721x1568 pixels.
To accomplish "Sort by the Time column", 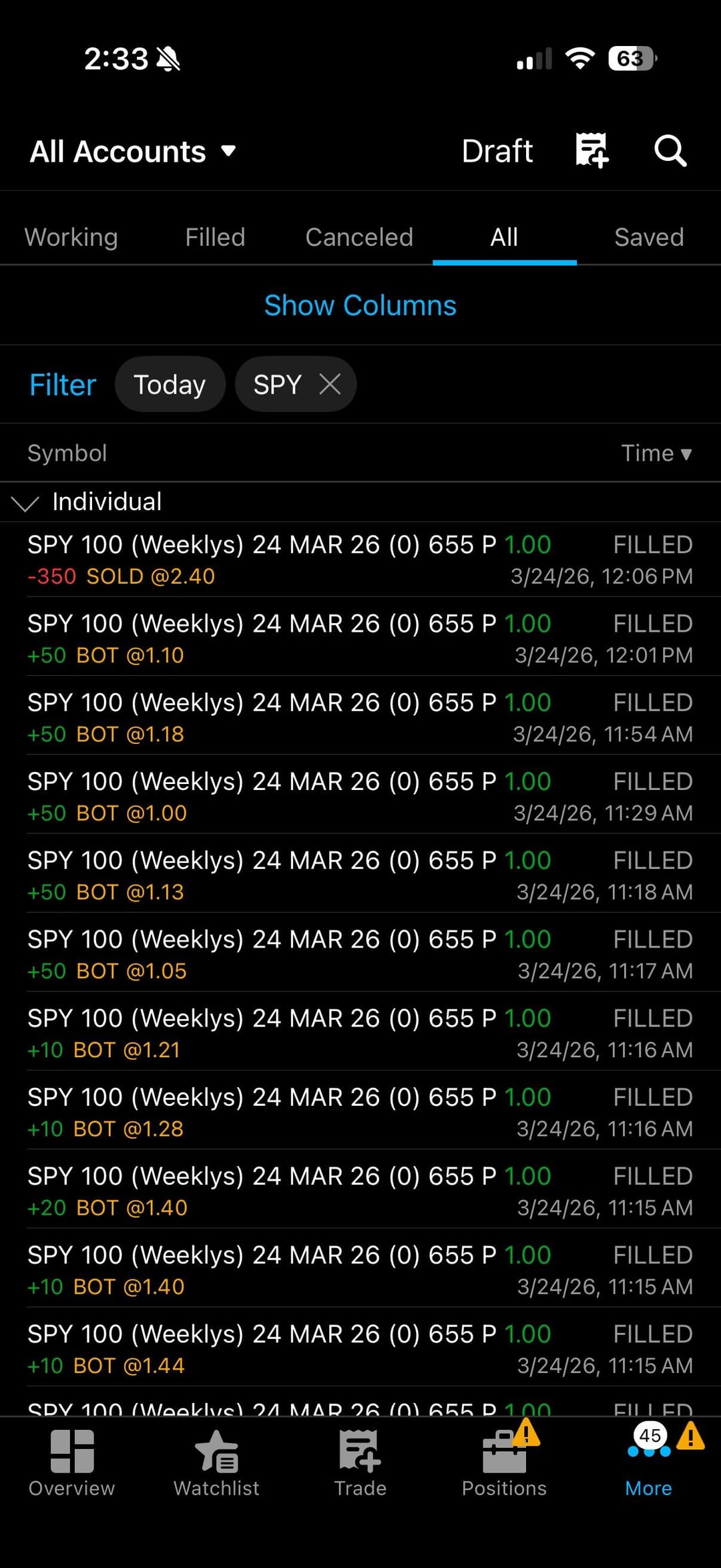I will 656,453.
